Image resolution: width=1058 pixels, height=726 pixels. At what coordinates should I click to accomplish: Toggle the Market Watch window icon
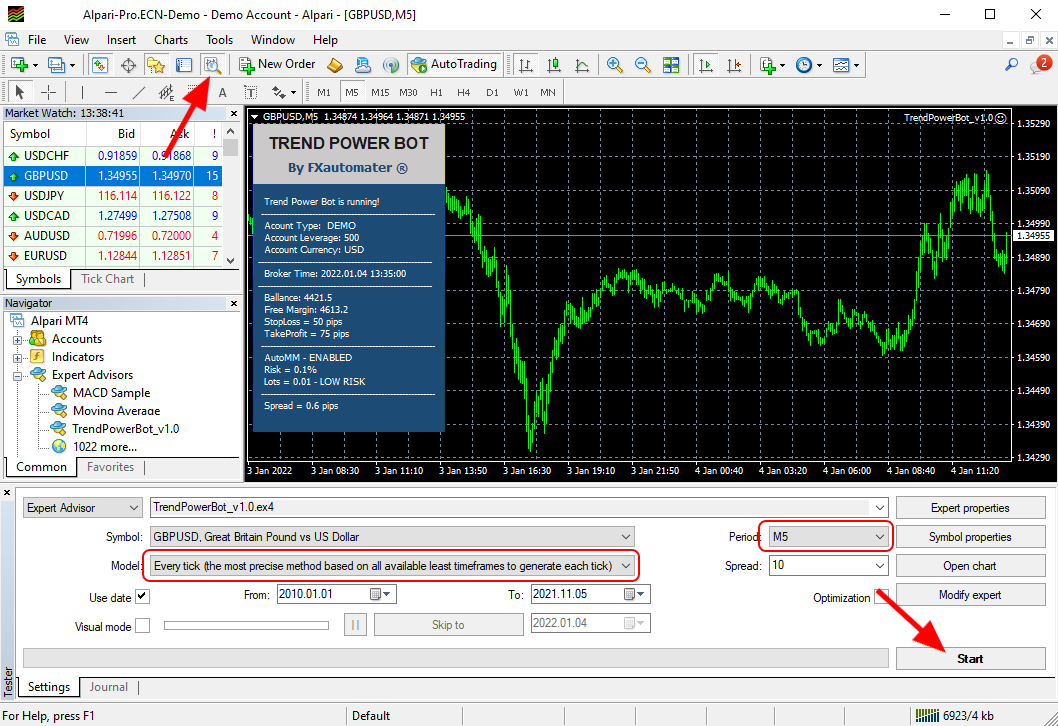(x=100, y=65)
